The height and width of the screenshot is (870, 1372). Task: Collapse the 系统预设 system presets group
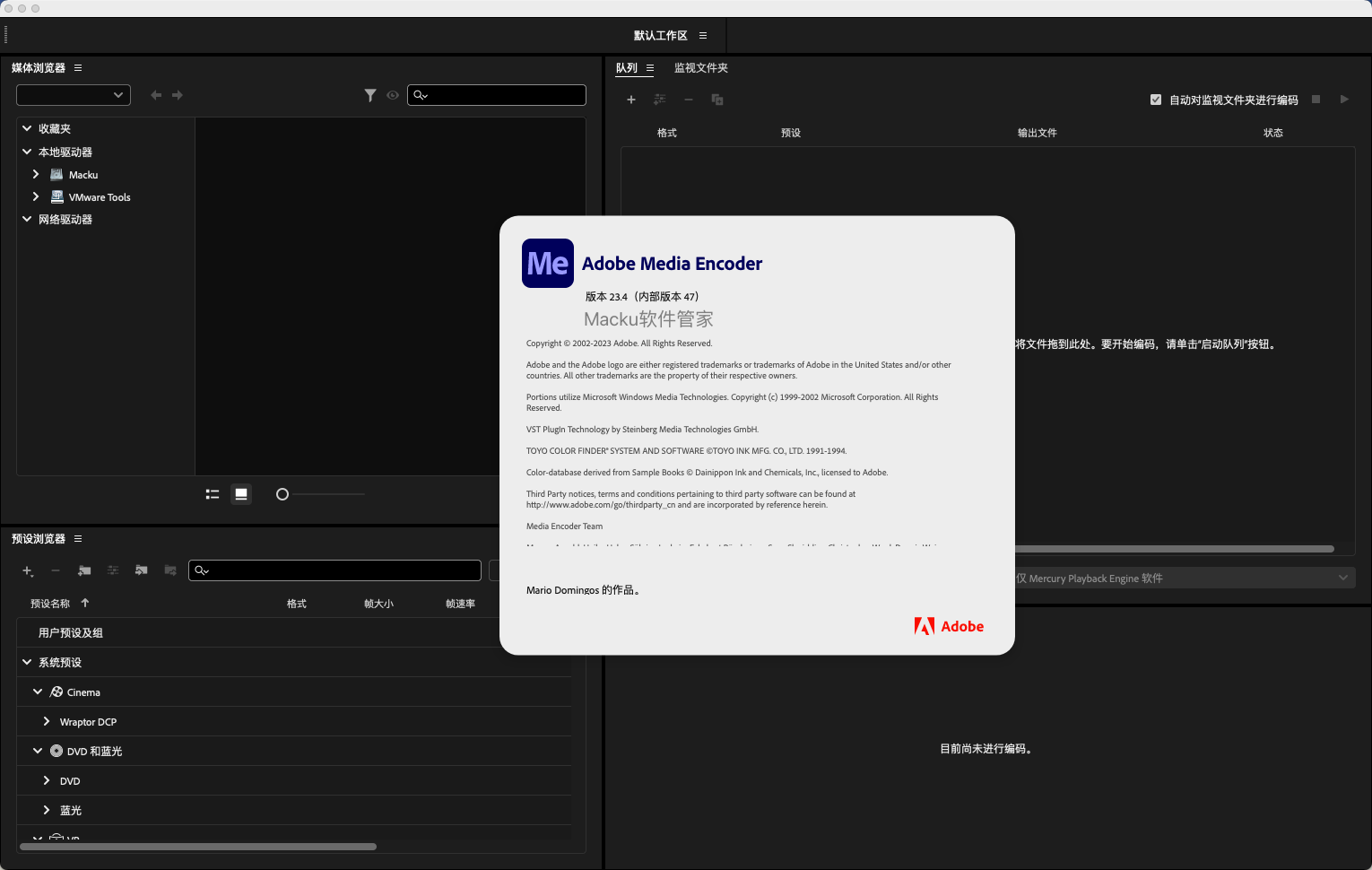pyautogui.click(x=27, y=663)
